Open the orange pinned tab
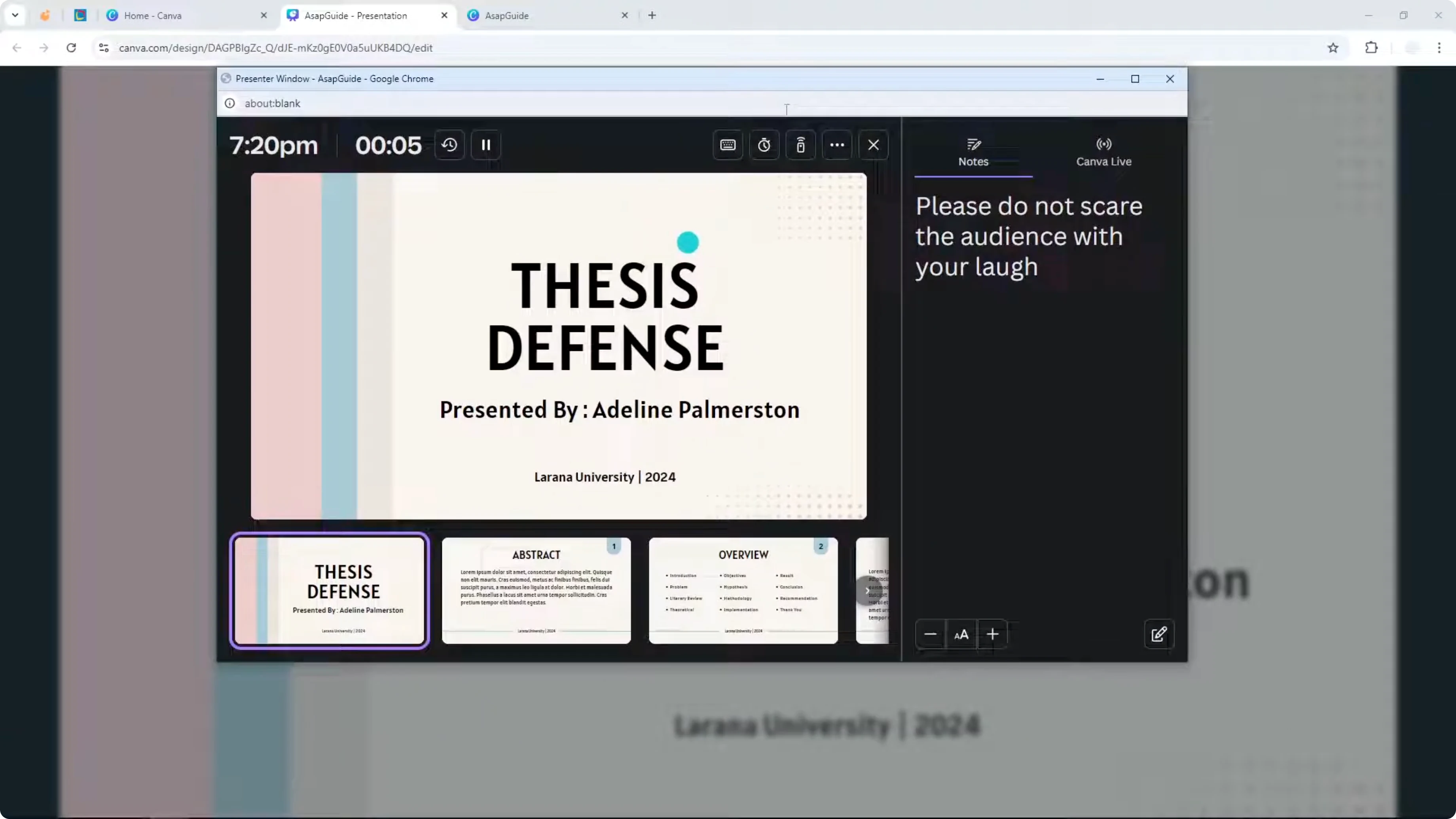1456x819 pixels. pyautogui.click(x=45, y=15)
